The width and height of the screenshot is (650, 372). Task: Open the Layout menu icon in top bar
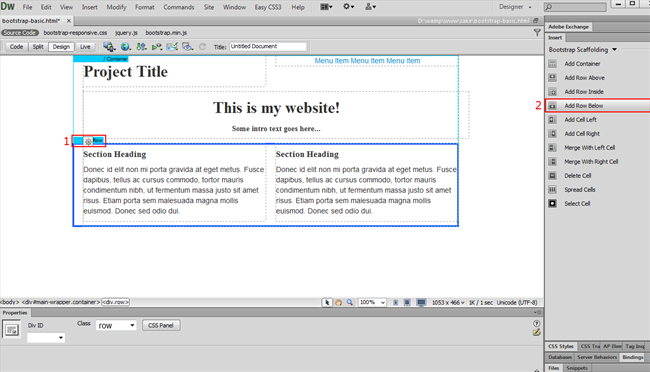coord(327,7)
